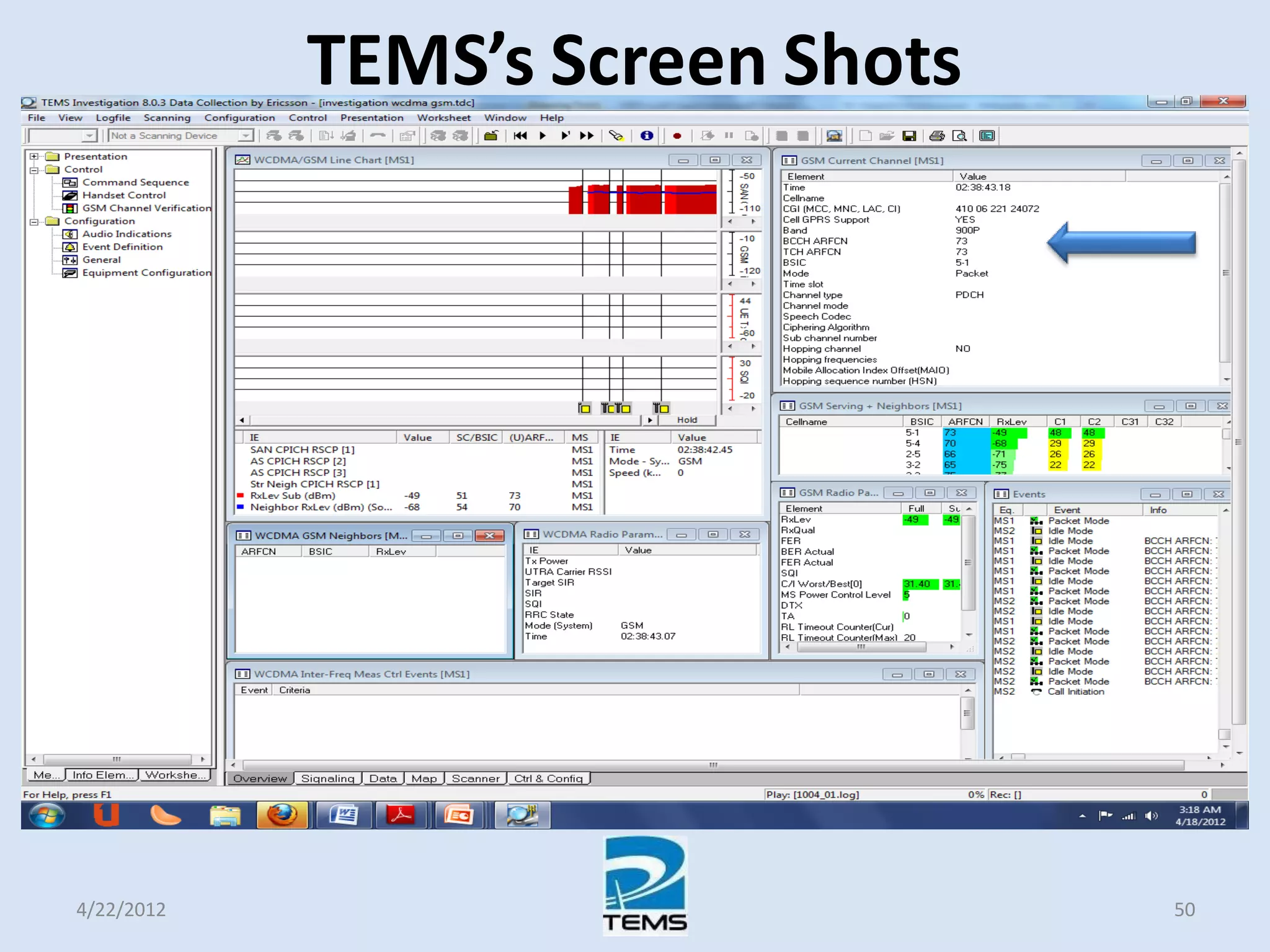Image resolution: width=1270 pixels, height=952 pixels.
Task: Open the Logfile menu
Action: click(x=113, y=118)
